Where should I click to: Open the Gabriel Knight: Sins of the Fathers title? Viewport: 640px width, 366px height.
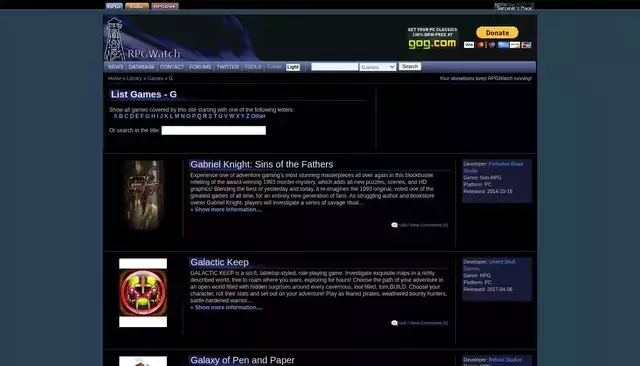(x=262, y=164)
